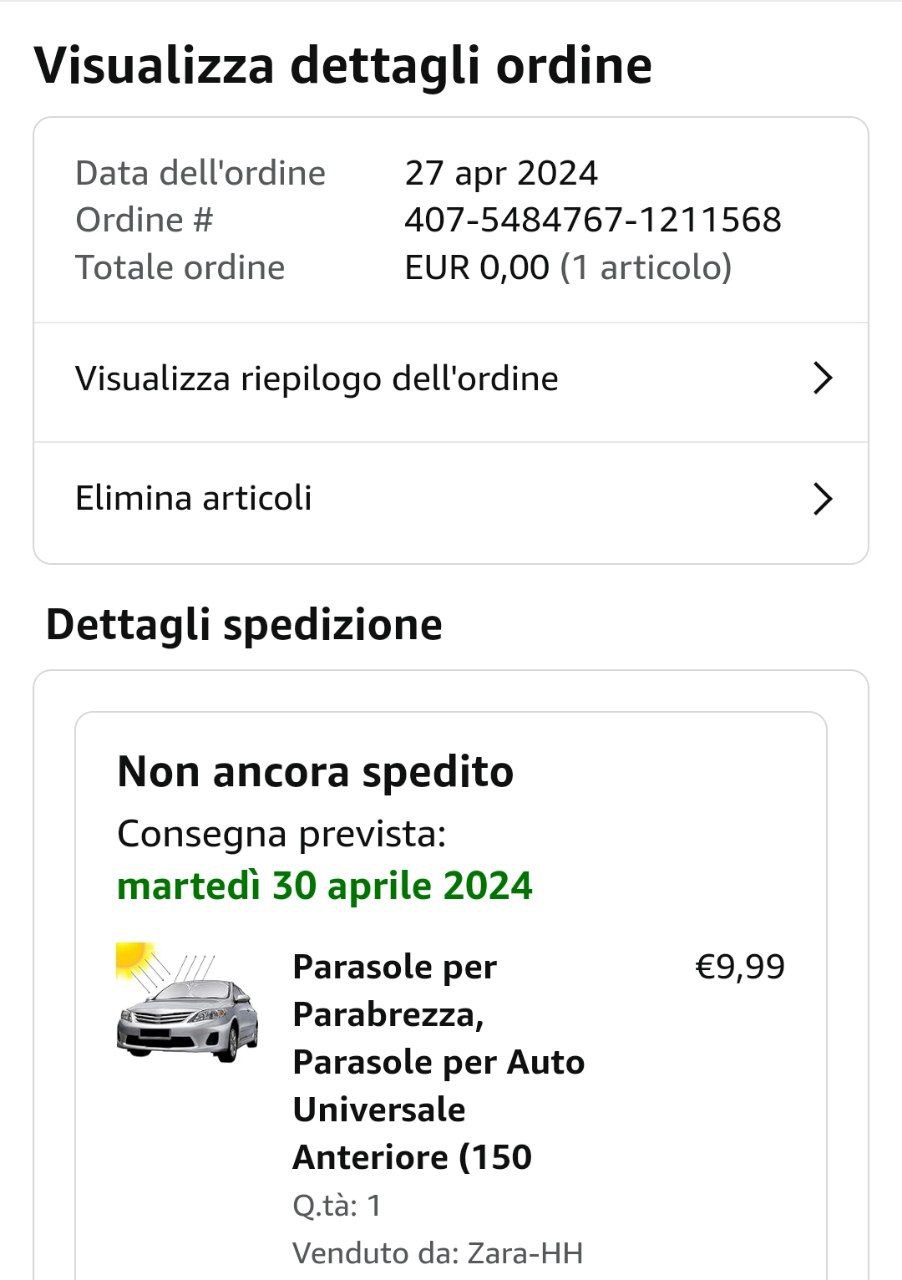Click the Data dell'ordine label
902x1280 pixels.
point(200,173)
